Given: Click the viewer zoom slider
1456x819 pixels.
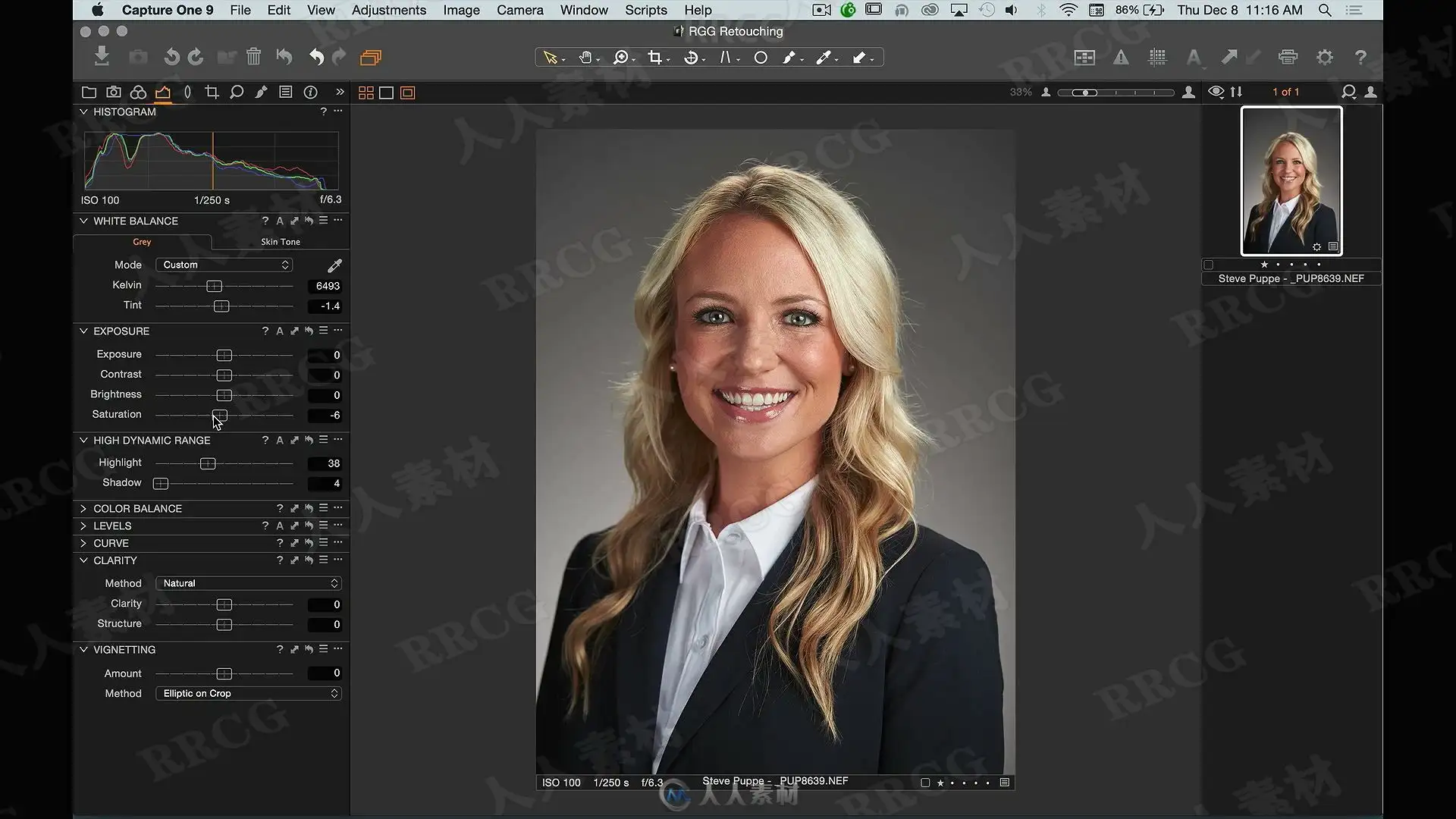Looking at the screenshot, I should (x=1116, y=93).
